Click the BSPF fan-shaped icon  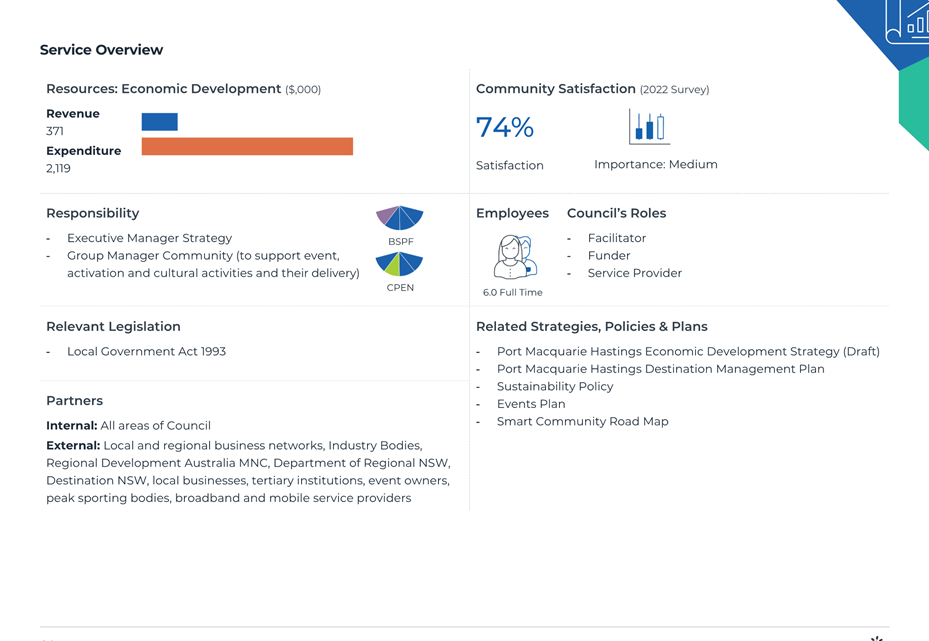pos(400,217)
